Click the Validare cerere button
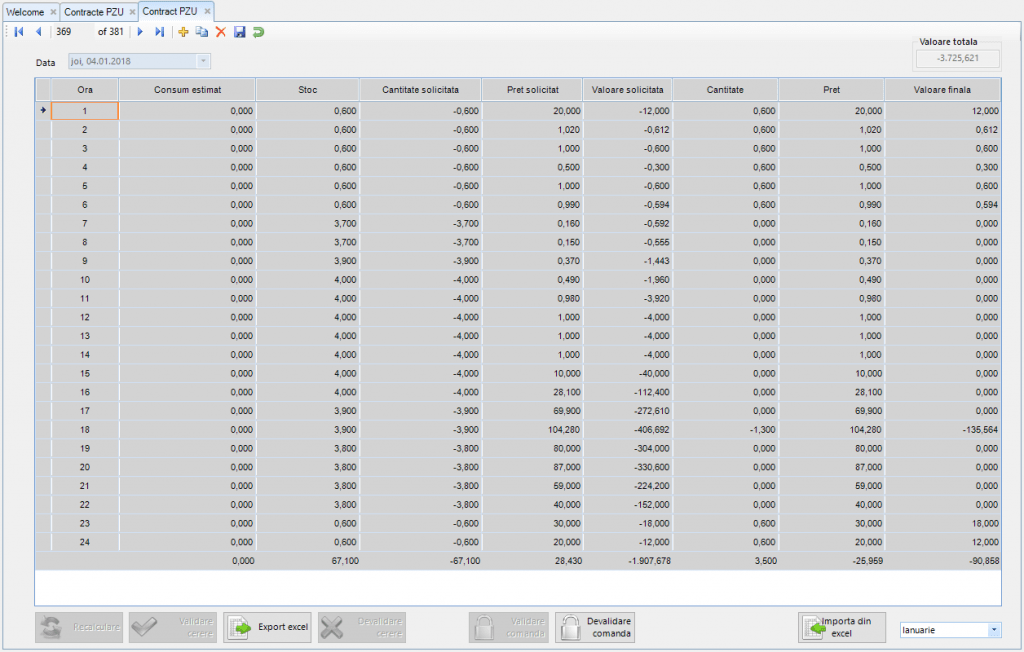The height and width of the screenshot is (652, 1024). [x=172, y=627]
